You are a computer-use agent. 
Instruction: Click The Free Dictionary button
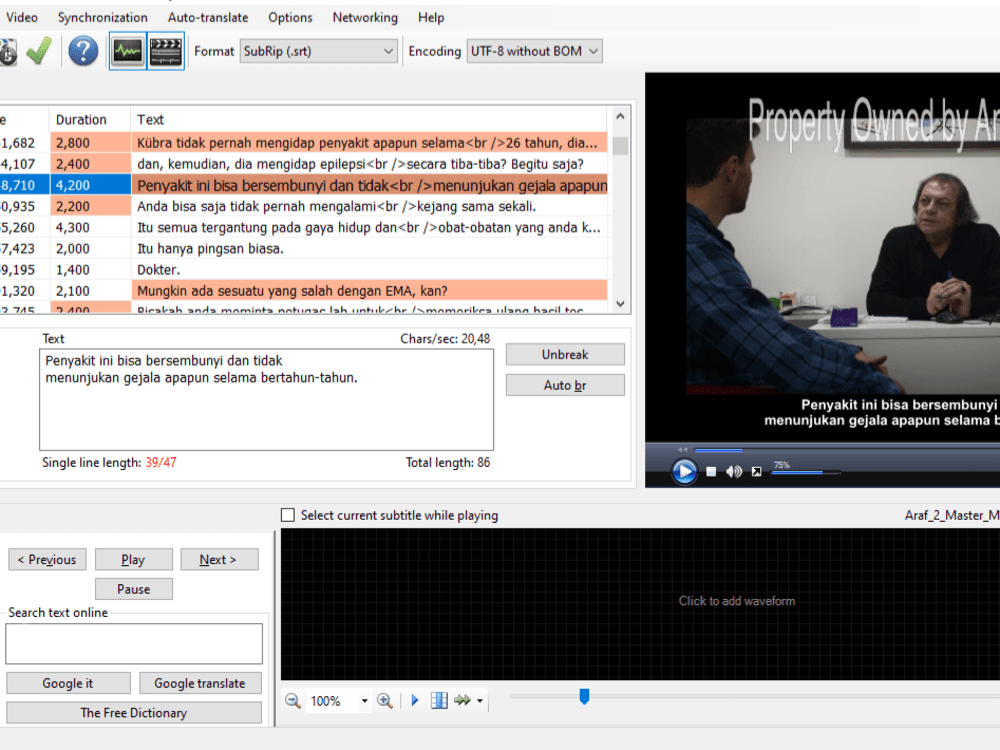134,712
